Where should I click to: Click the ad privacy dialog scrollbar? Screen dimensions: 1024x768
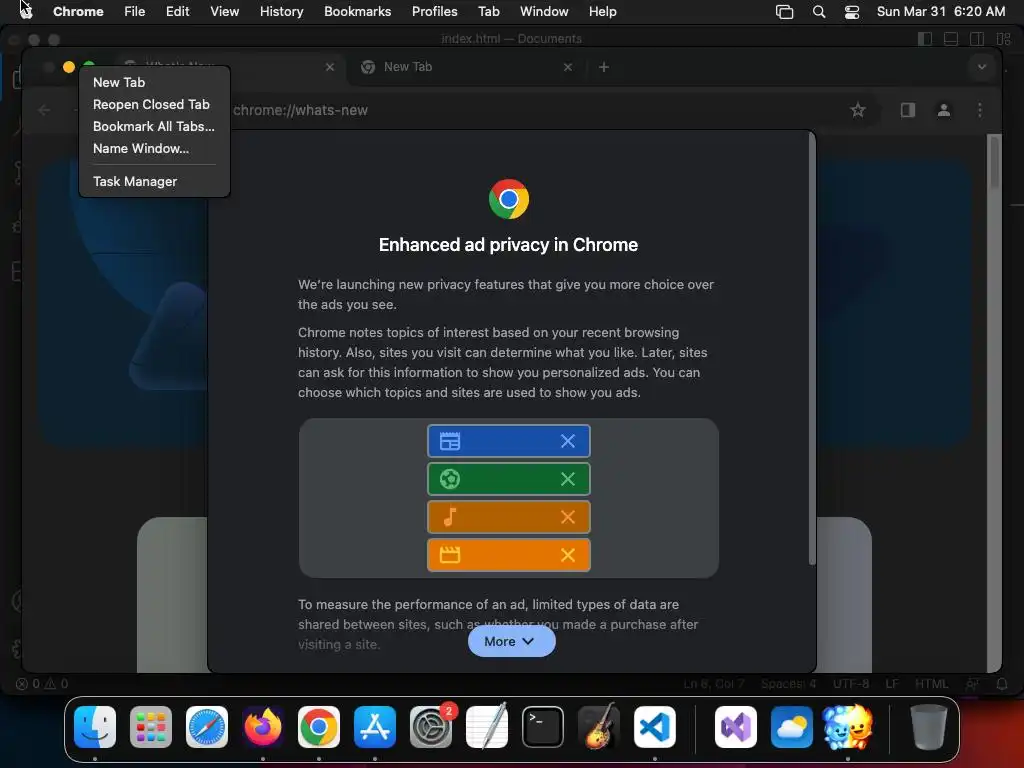(812, 349)
